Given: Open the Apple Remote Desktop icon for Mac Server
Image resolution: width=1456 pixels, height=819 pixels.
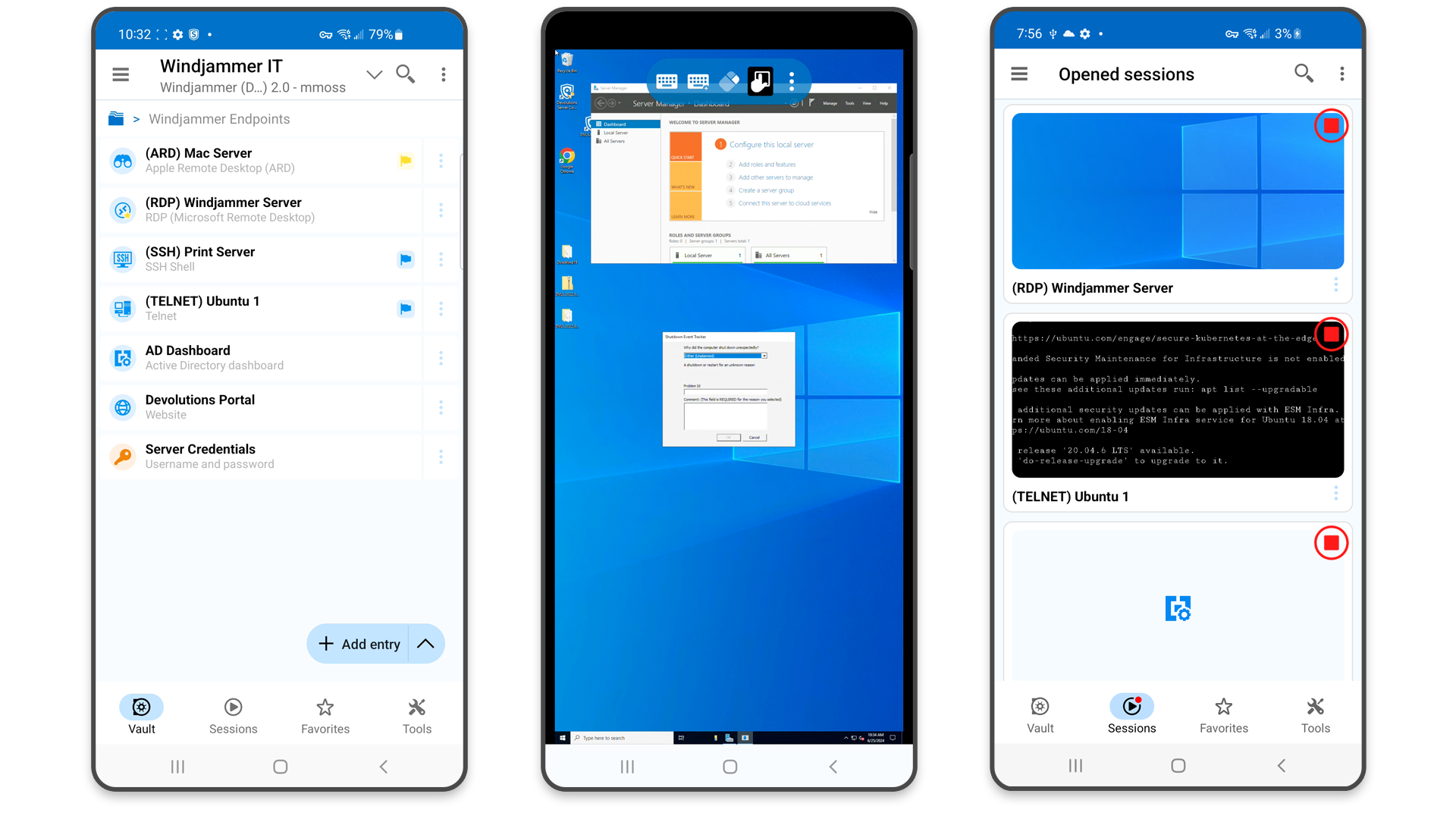Looking at the screenshot, I should pyautogui.click(x=123, y=160).
